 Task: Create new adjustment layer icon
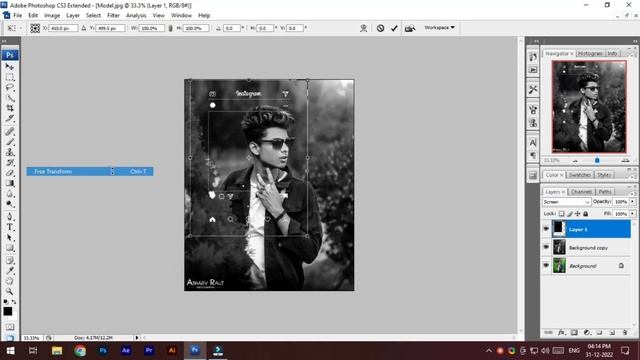click(x=587, y=333)
